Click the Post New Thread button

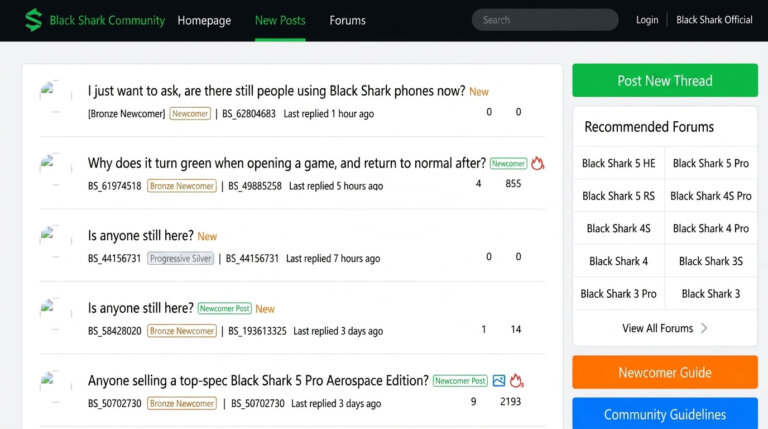pos(665,80)
